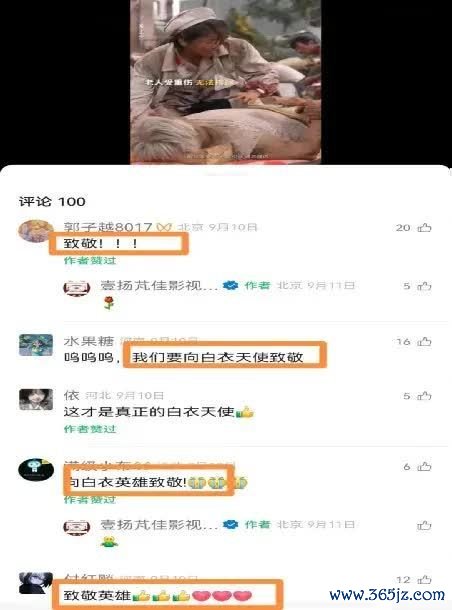Like the 向白衣英雄致敬 comment
452x610 pixels.
point(424,466)
